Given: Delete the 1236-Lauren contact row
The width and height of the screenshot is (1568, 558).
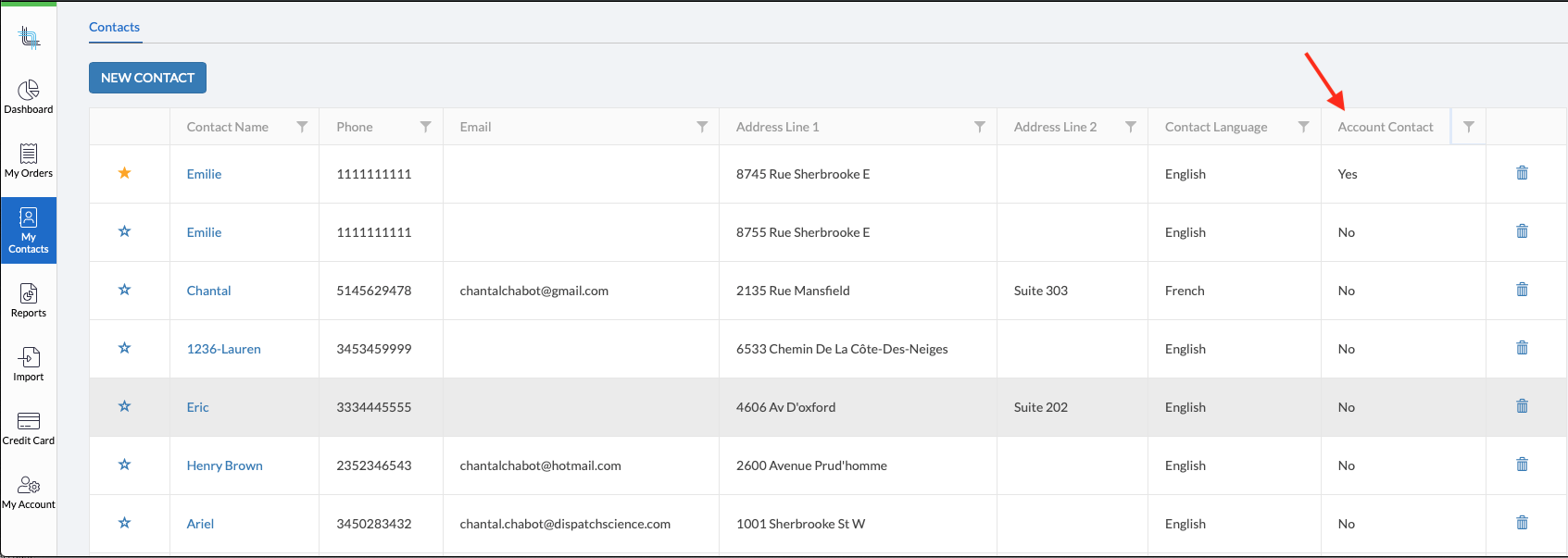Looking at the screenshot, I should pyautogui.click(x=1522, y=348).
